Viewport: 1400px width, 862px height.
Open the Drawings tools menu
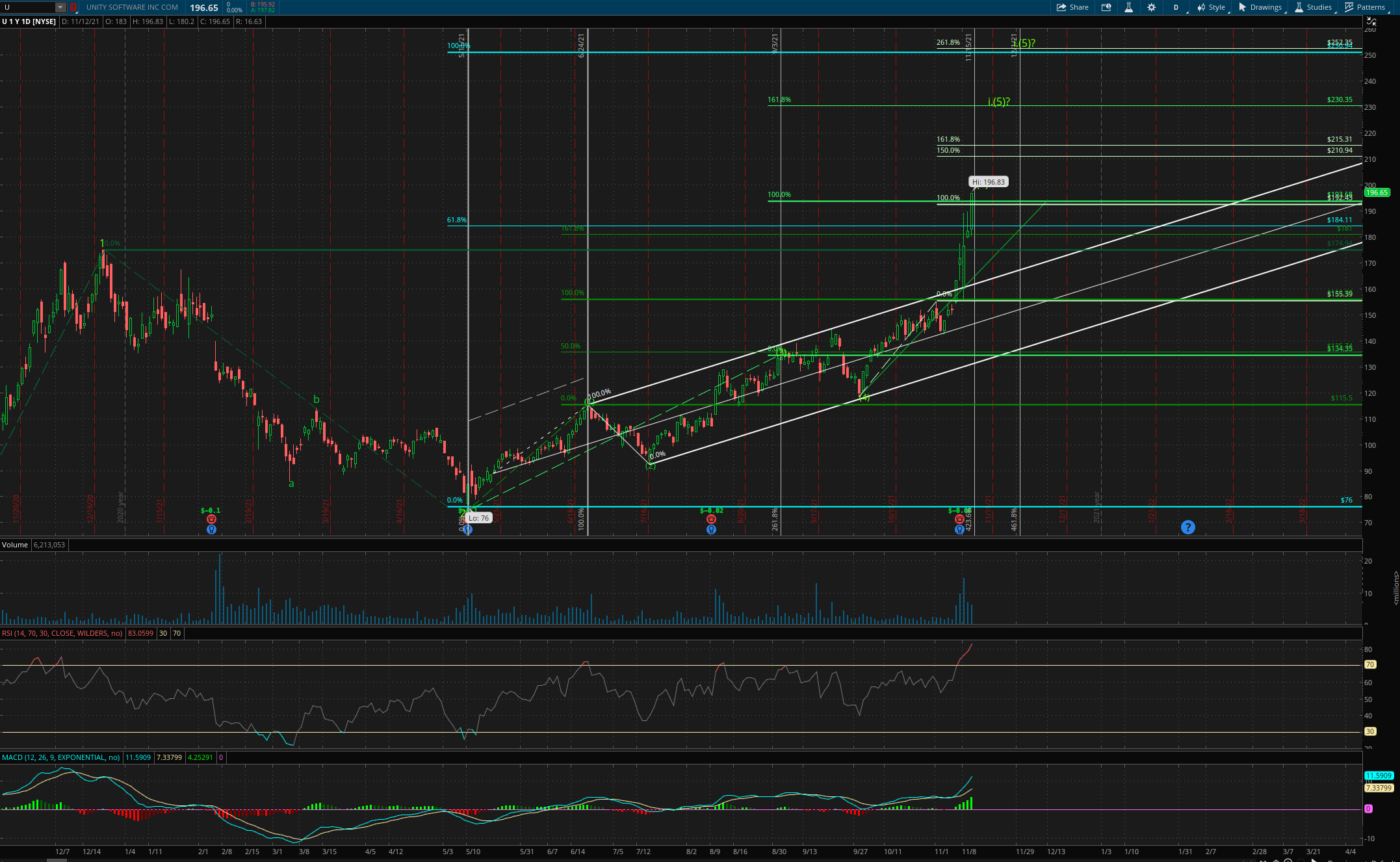click(x=1260, y=7)
